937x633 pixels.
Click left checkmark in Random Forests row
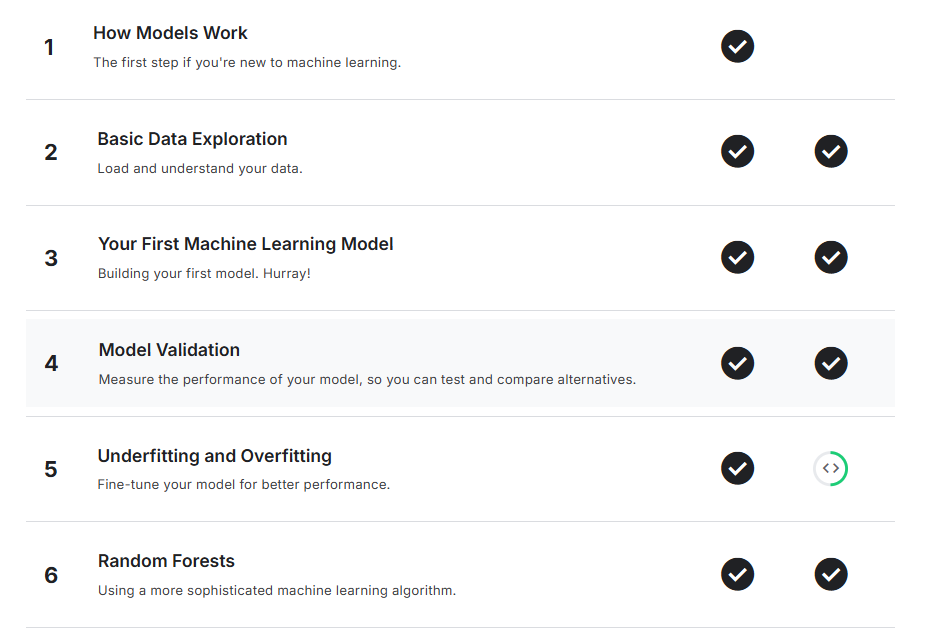[737, 574]
